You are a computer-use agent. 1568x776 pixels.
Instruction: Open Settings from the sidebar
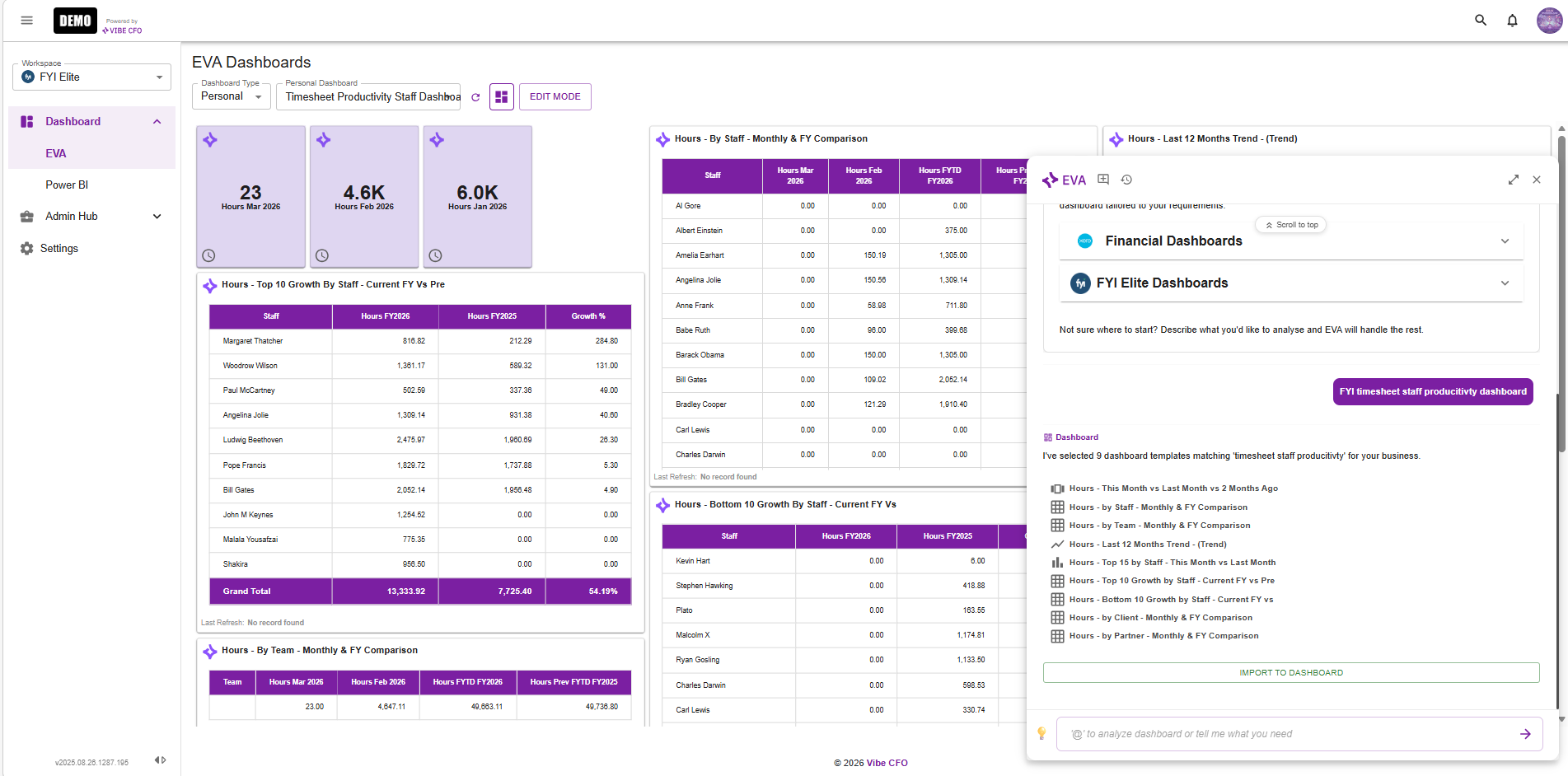coord(59,248)
